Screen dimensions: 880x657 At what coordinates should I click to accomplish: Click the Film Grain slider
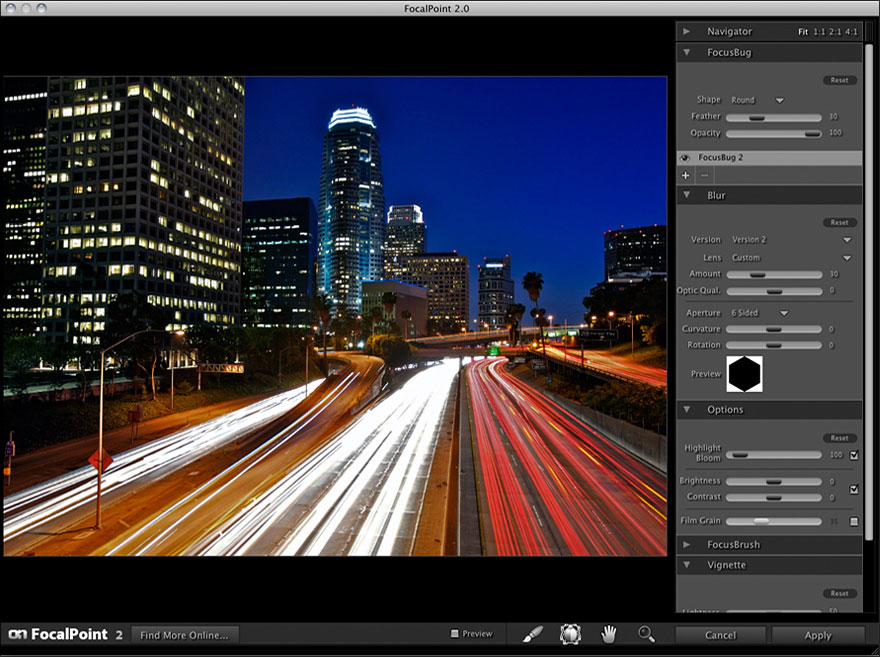[774, 521]
